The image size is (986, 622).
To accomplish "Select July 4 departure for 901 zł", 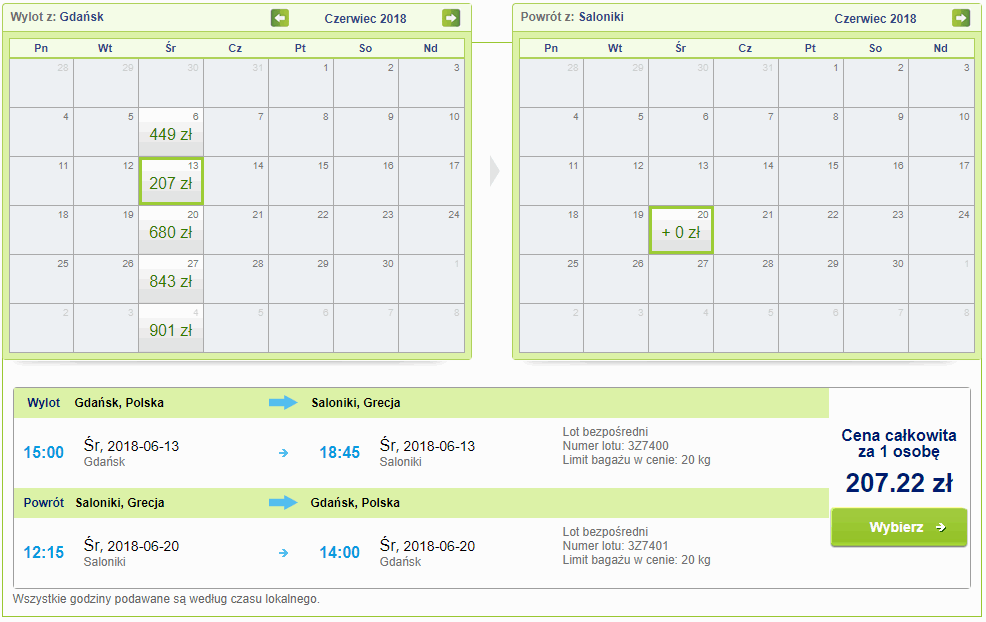I will click(x=171, y=328).
